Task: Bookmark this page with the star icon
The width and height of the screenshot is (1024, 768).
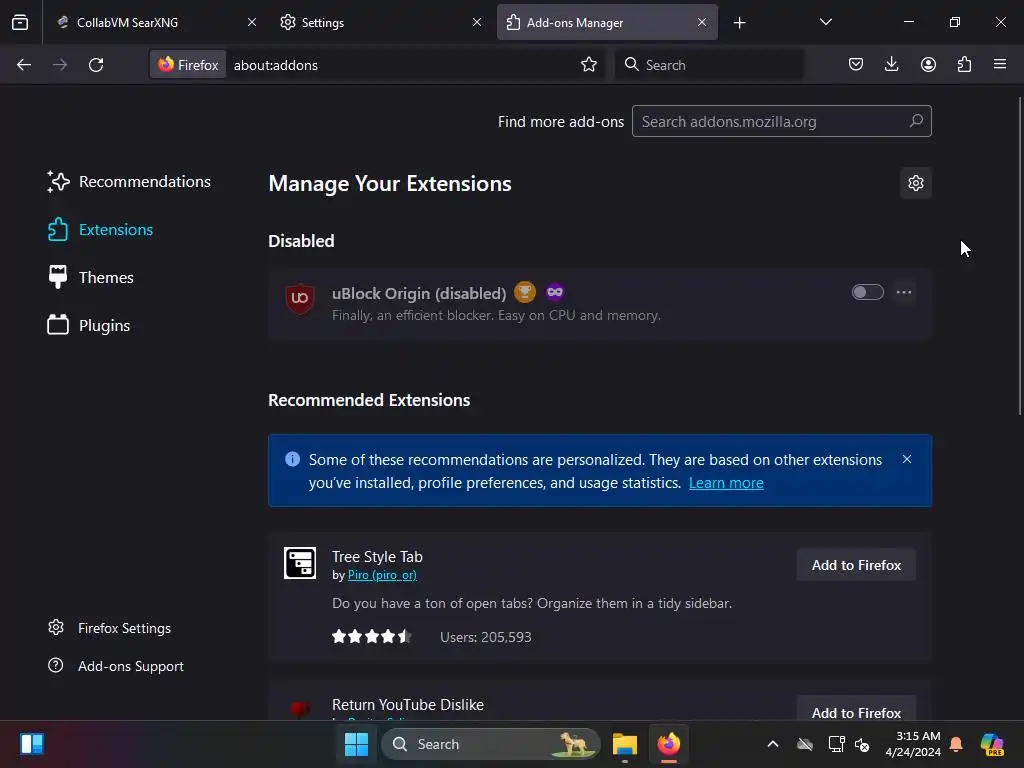Action: coord(588,65)
